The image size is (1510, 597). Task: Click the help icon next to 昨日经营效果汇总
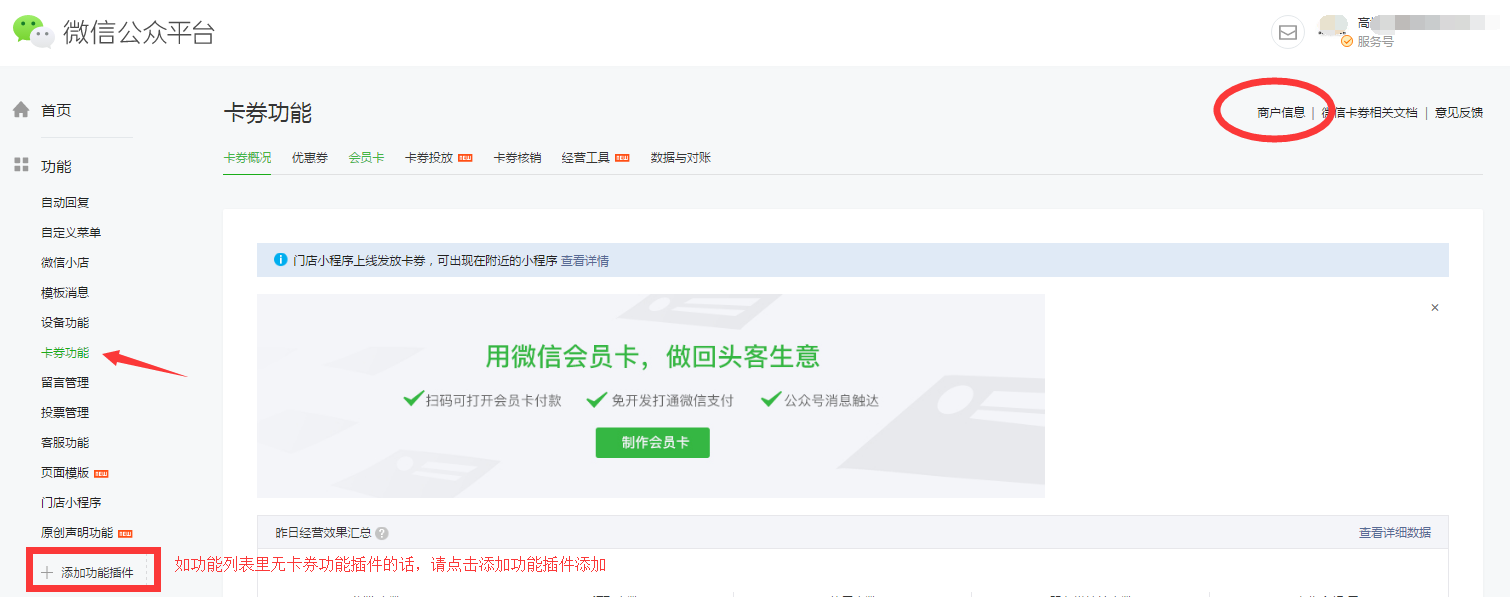[382, 534]
